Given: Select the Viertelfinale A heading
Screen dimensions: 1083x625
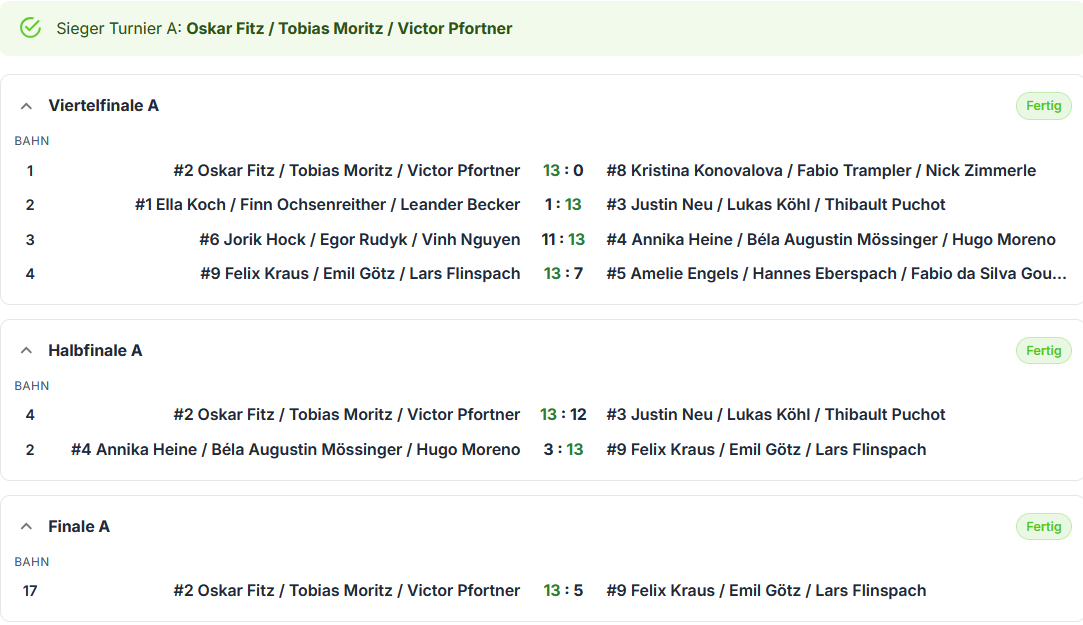Looking at the screenshot, I should pyautogui.click(x=104, y=106).
